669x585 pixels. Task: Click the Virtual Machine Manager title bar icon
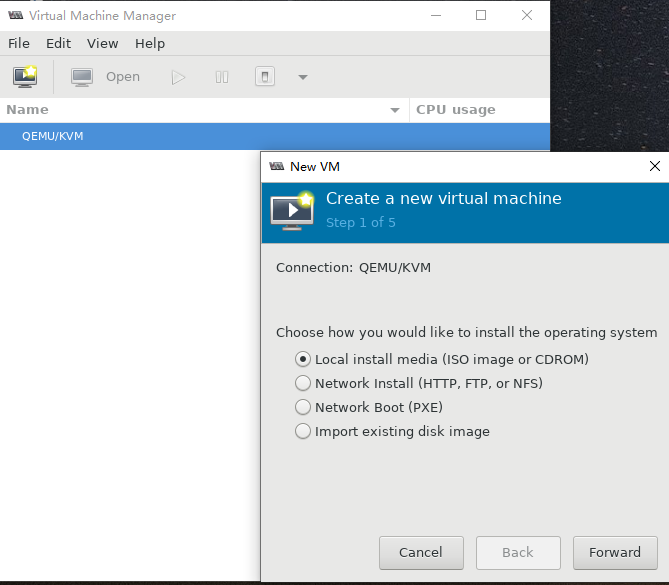[16, 15]
